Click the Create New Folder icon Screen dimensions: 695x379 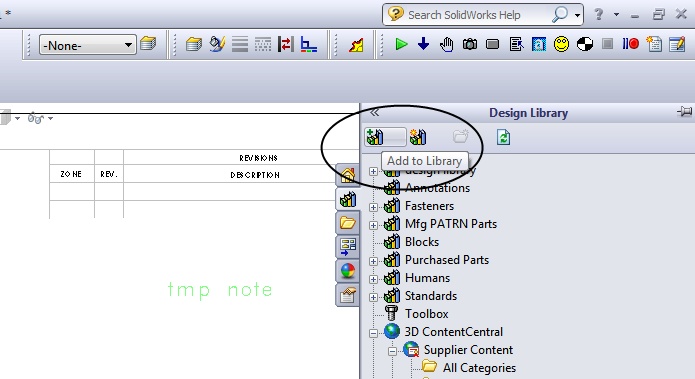click(x=461, y=136)
